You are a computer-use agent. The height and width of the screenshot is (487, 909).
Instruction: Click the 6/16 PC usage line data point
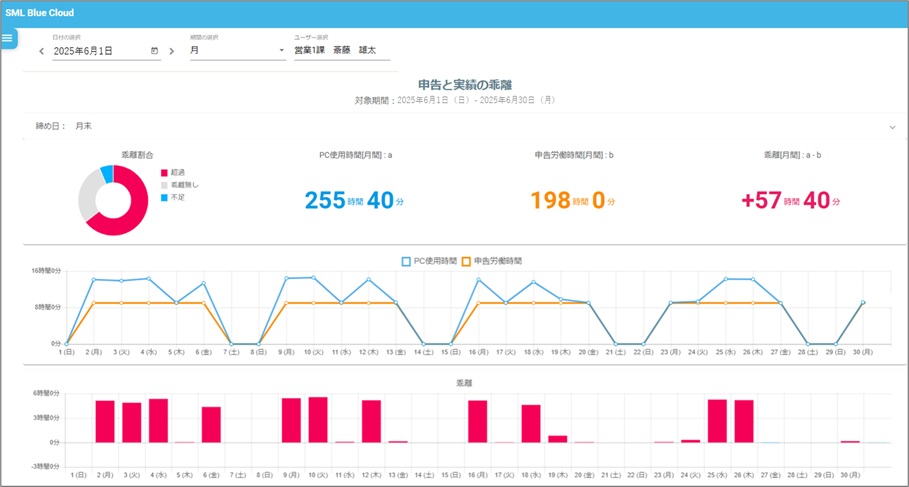478,280
